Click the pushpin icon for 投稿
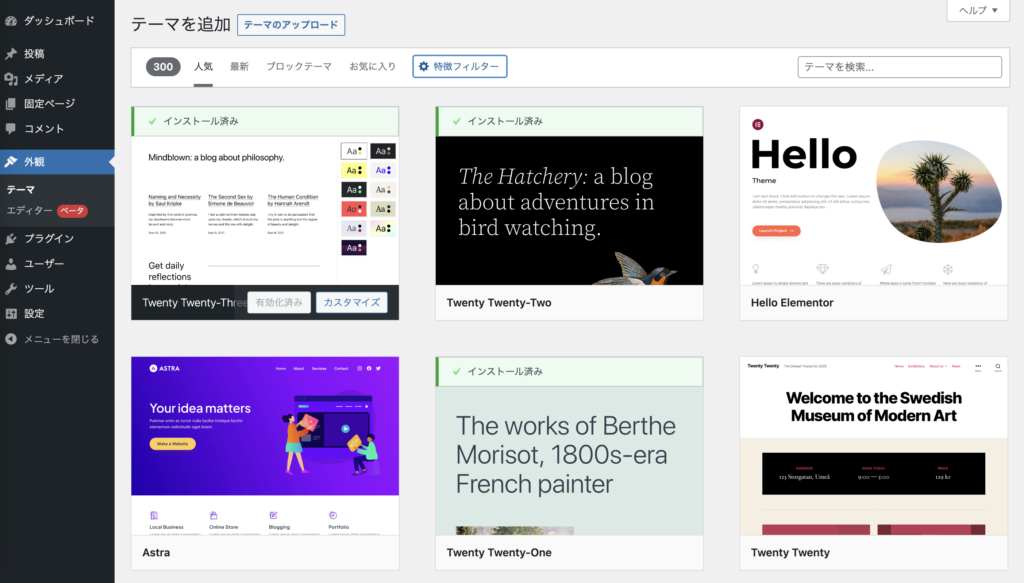The height and width of the screenshot is (583, 1024). [10, 54]
